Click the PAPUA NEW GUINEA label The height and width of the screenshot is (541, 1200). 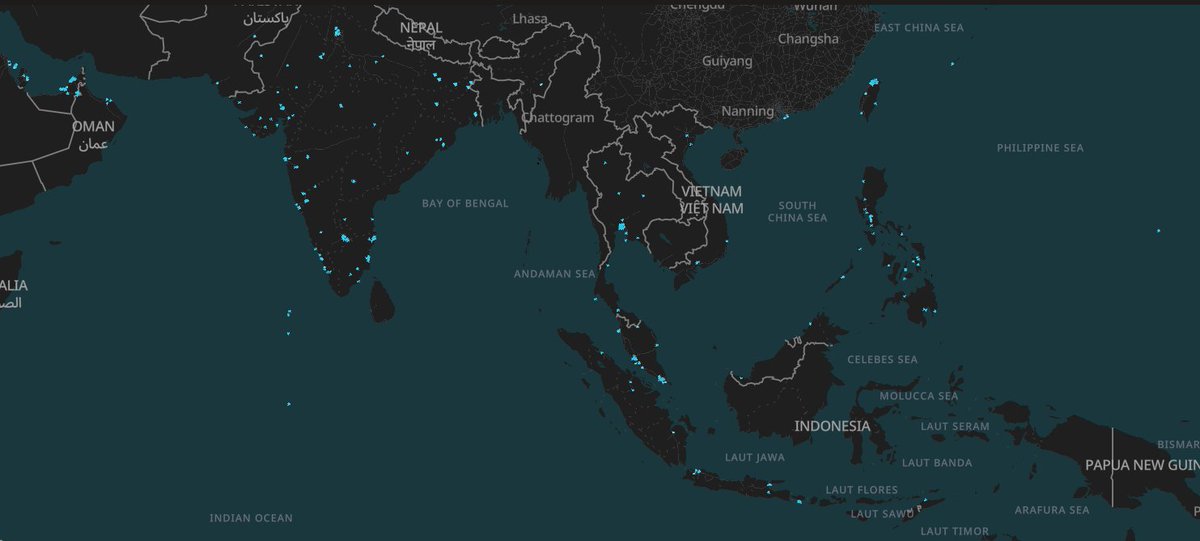pyautogui.click(x=1142, y=465)
